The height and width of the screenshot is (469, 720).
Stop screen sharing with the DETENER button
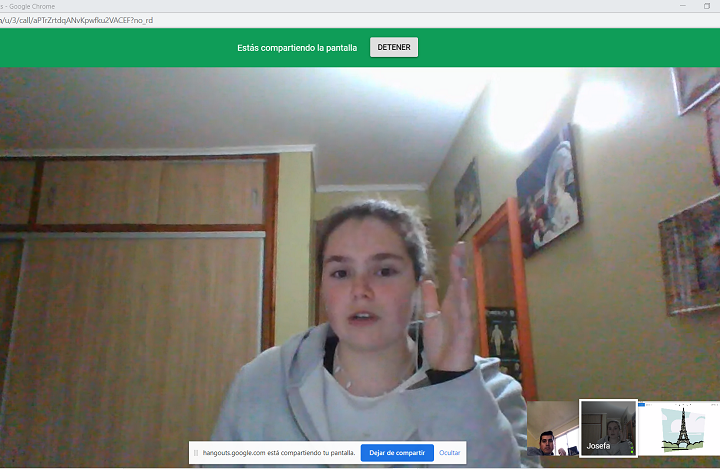[x=394, y=47]
